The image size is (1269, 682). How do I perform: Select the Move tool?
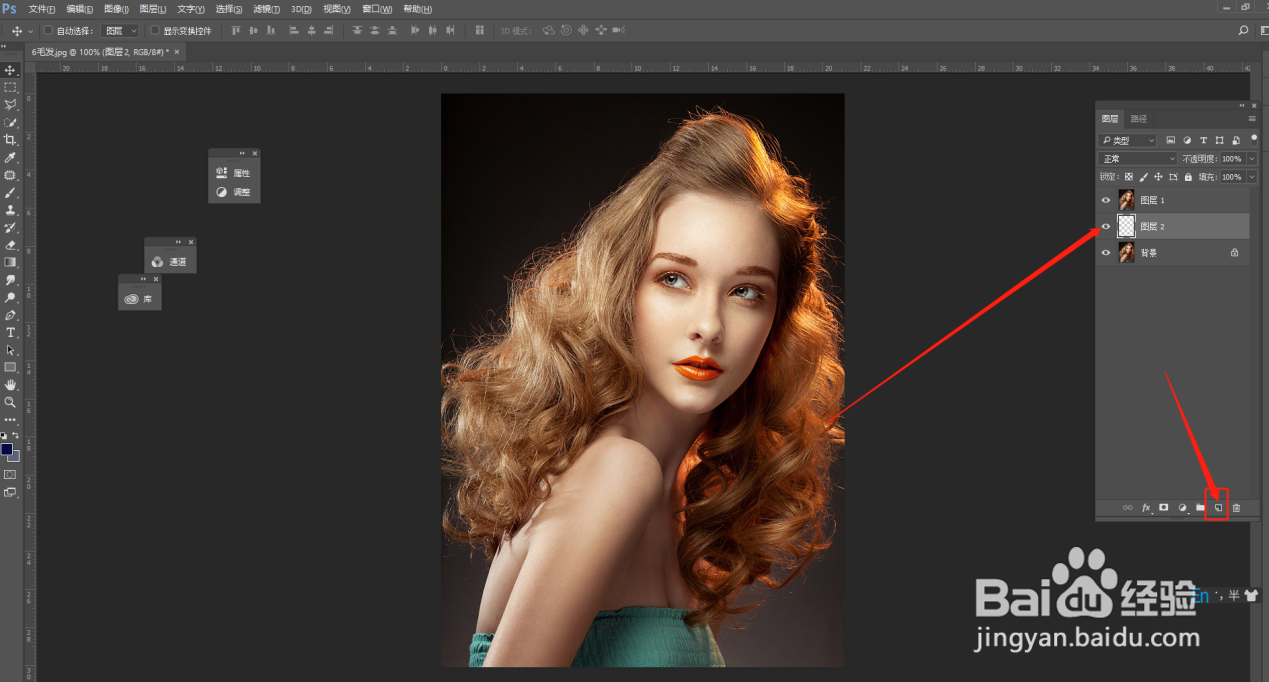pyautogui.click(x=10, y=70)
